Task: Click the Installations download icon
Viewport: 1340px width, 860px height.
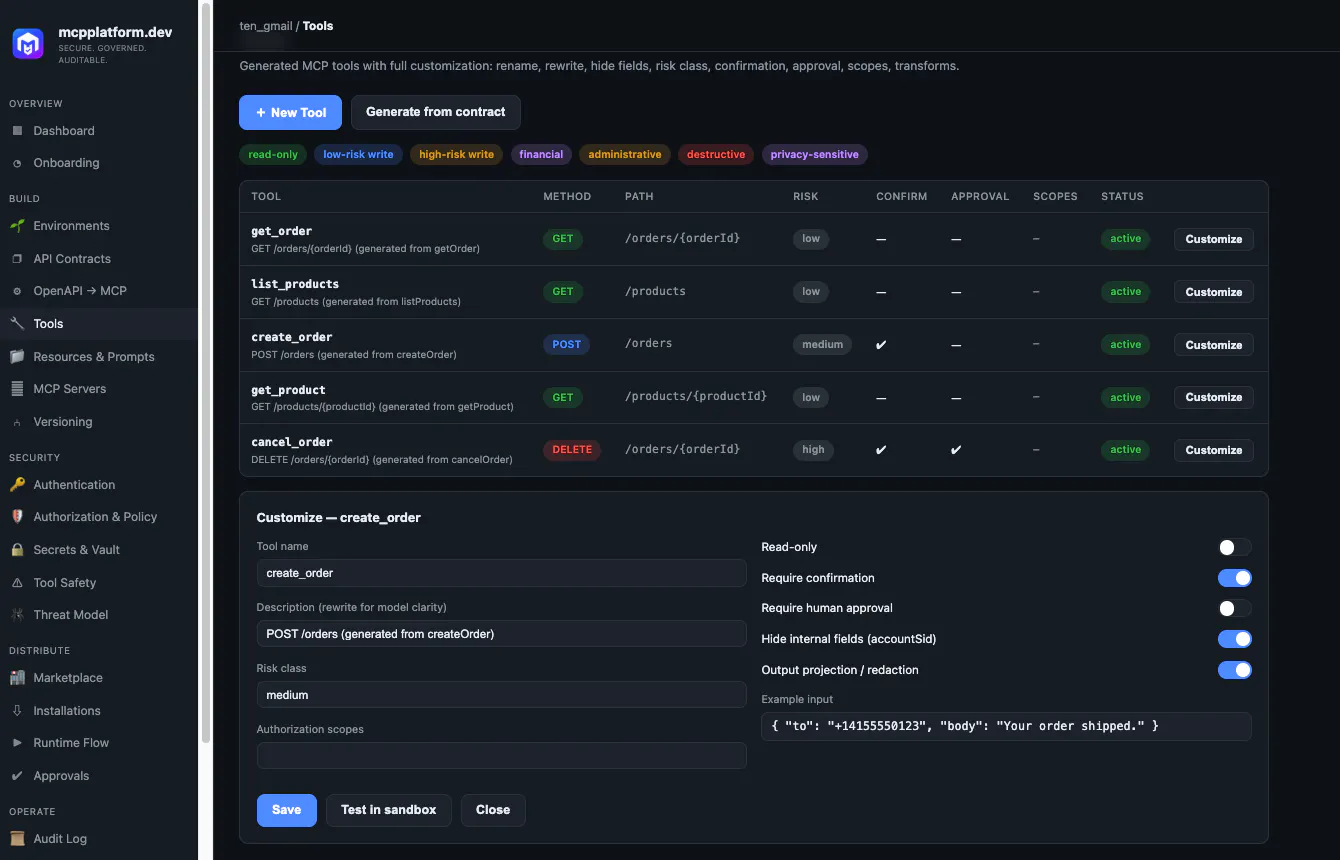Action: click(17, 711)
